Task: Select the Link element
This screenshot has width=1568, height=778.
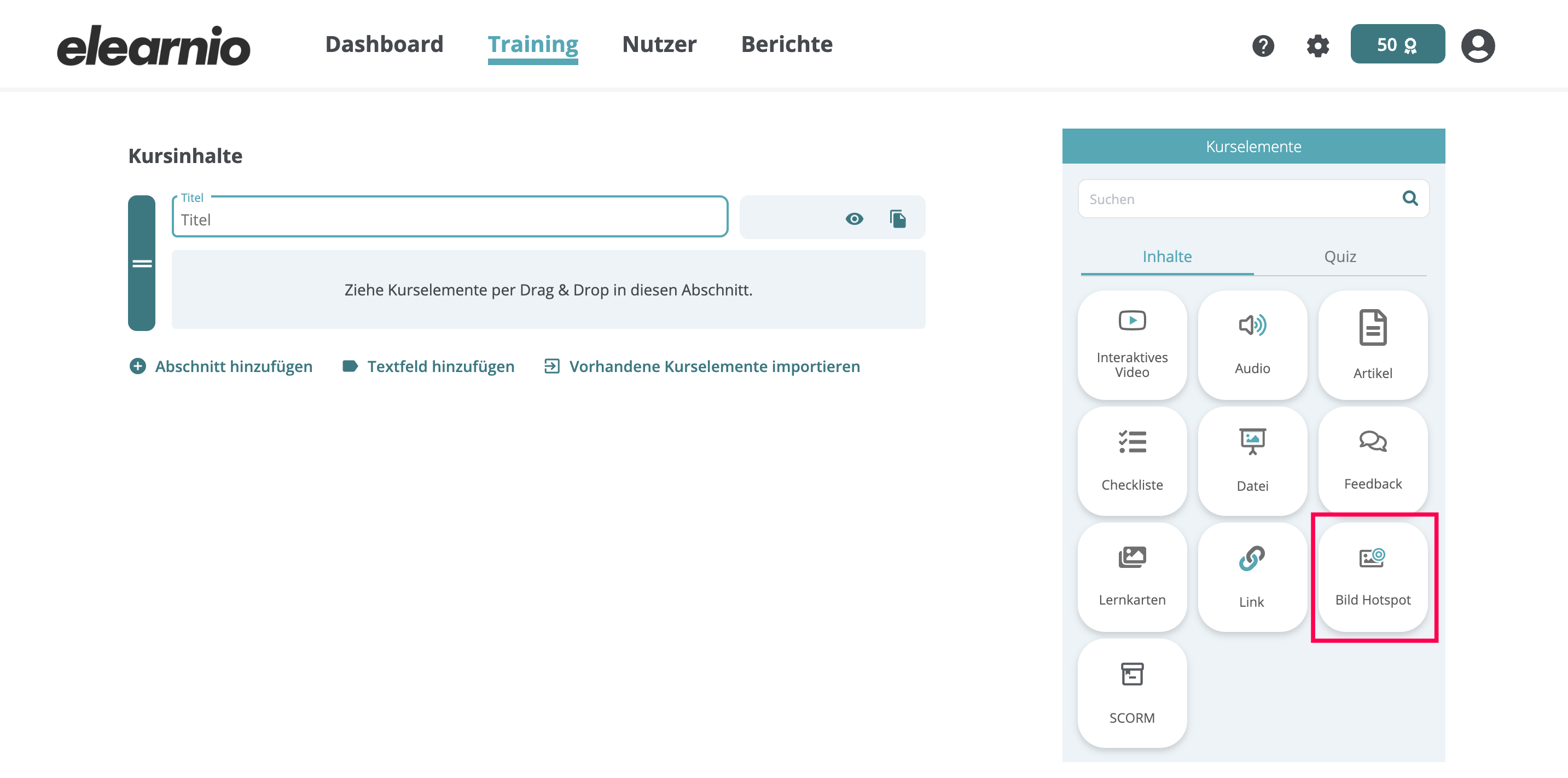Action: coord(1252,577)
